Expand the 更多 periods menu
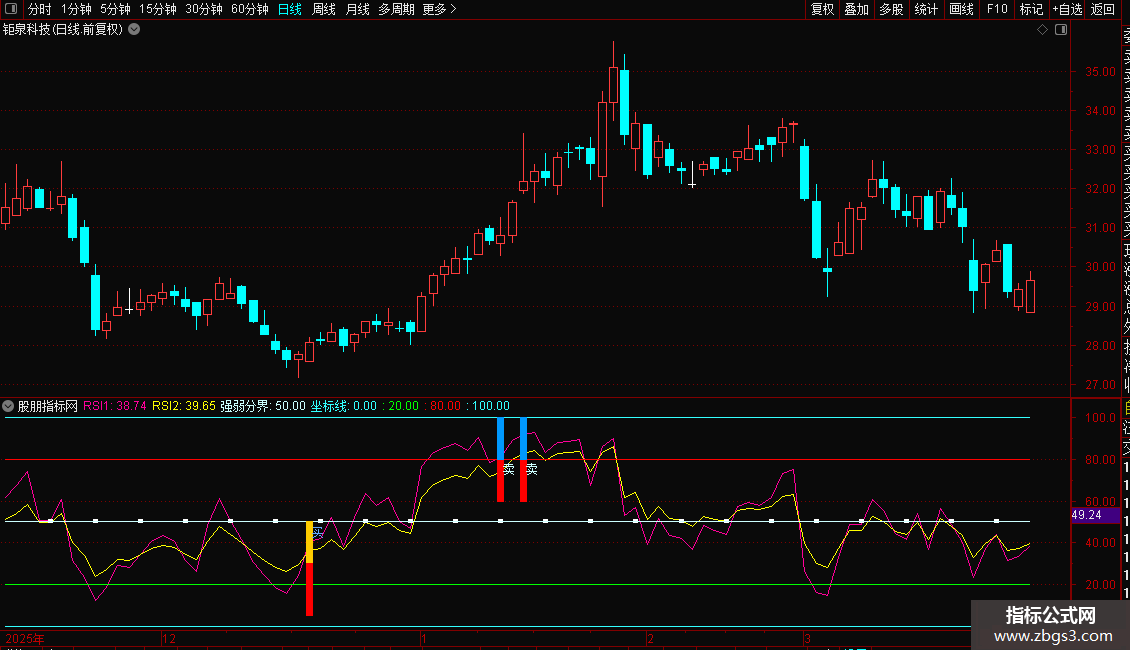The height and width of the screenshot is (650, 1130). click(x=439, y=9)
